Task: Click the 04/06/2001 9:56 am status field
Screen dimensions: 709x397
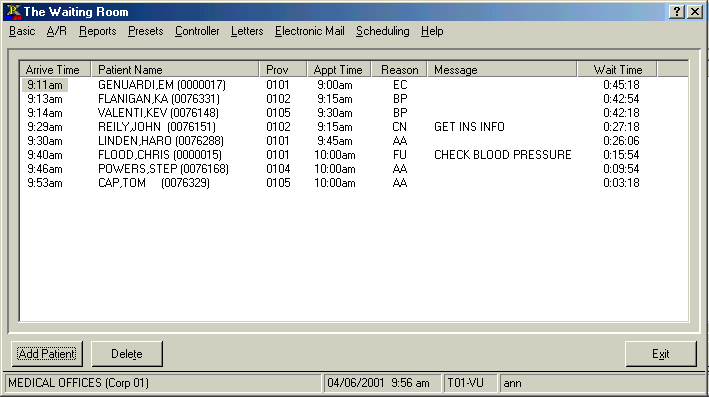Action: pyautogui.click(x=383, y=383)
